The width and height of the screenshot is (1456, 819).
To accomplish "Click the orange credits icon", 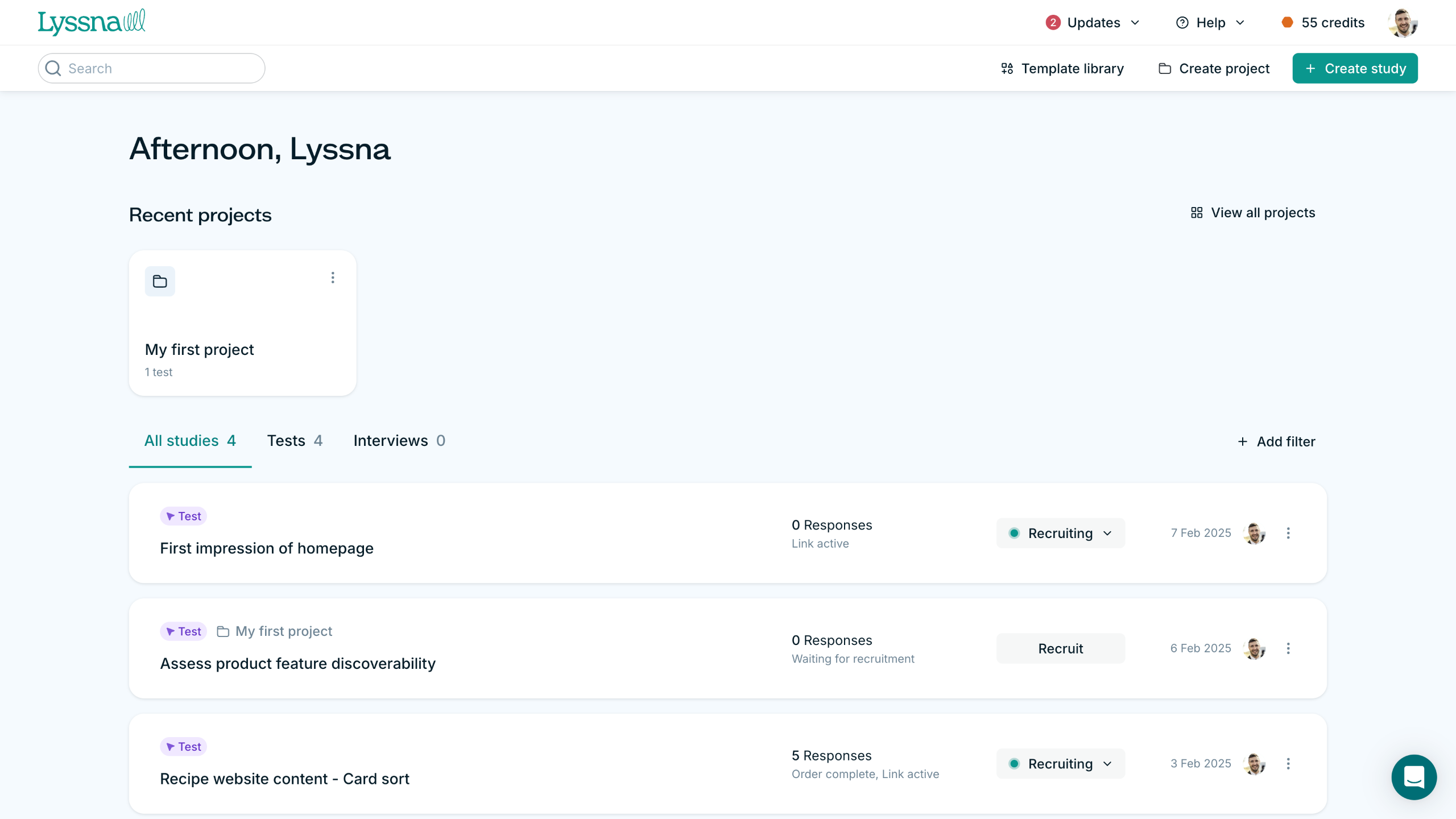I will (1287, 23).
